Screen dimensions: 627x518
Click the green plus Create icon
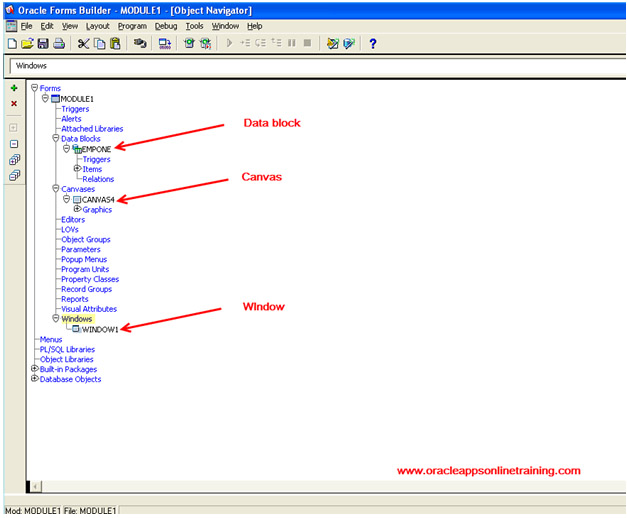click(14, 88)
